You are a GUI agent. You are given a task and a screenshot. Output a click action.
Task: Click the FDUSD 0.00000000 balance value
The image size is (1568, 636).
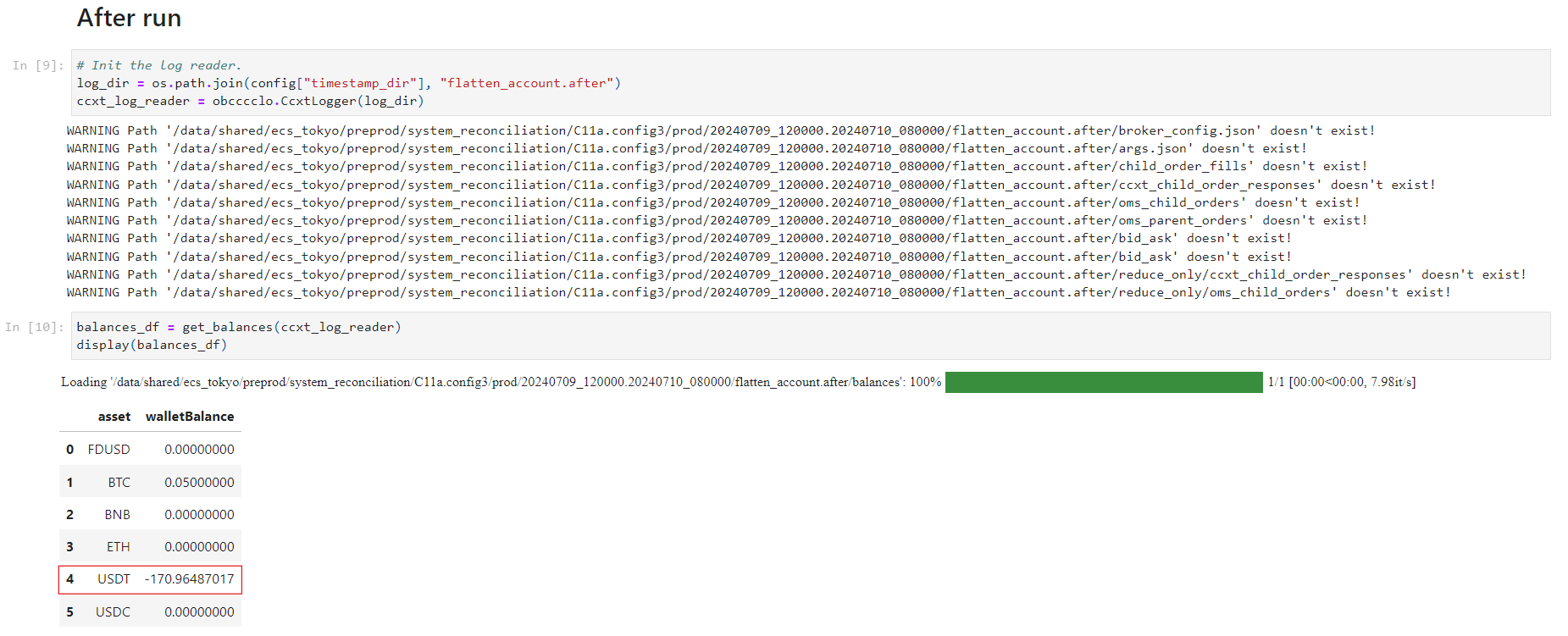click(x=199, y=450)
